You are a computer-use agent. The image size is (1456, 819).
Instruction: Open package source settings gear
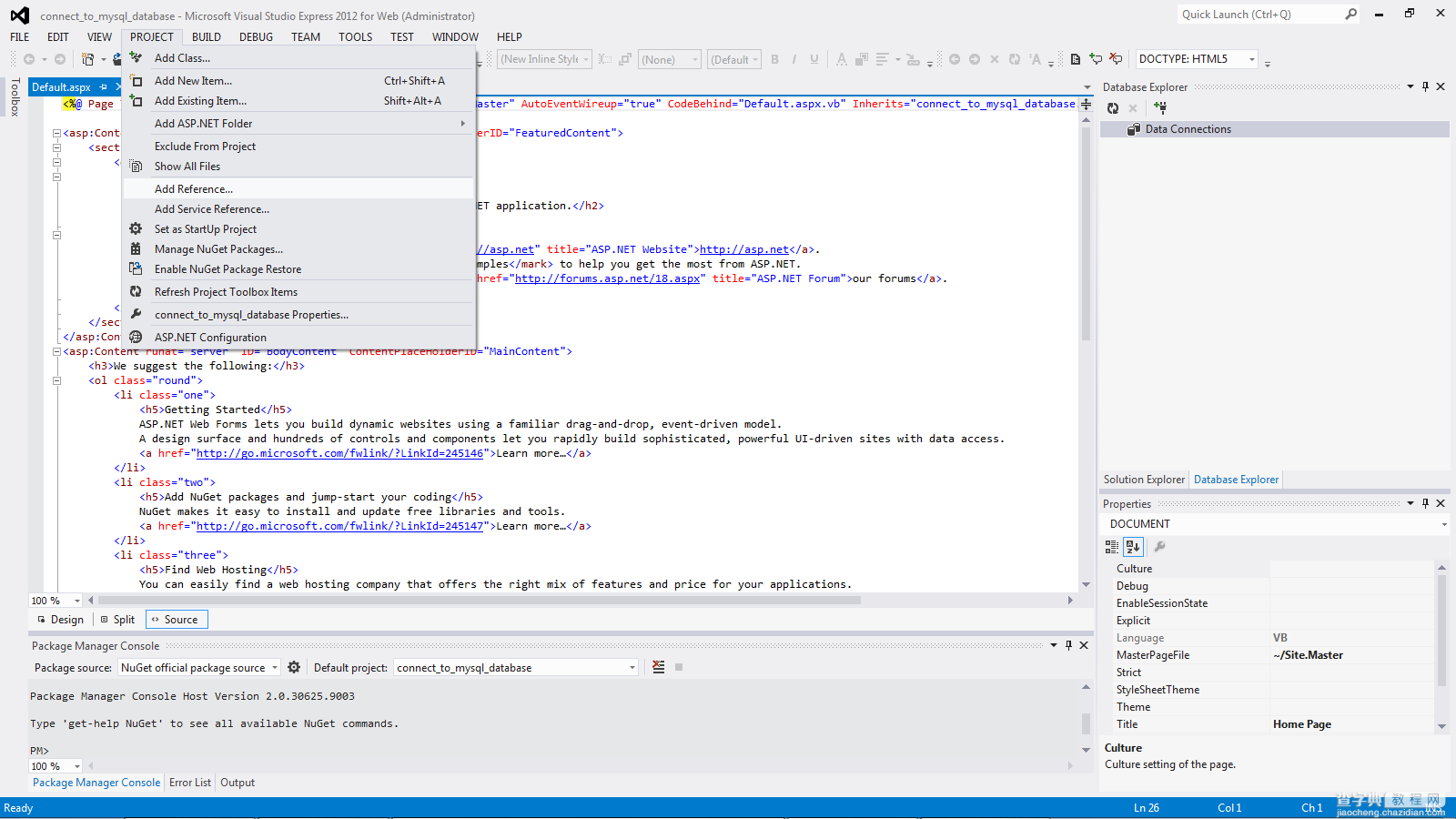tap(294, 667)
